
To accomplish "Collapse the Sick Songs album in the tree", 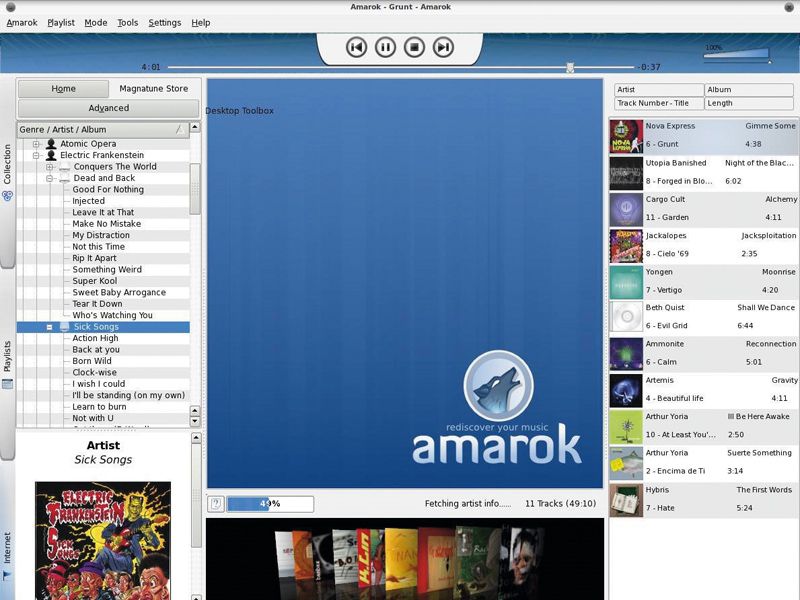I will (49, 326).
